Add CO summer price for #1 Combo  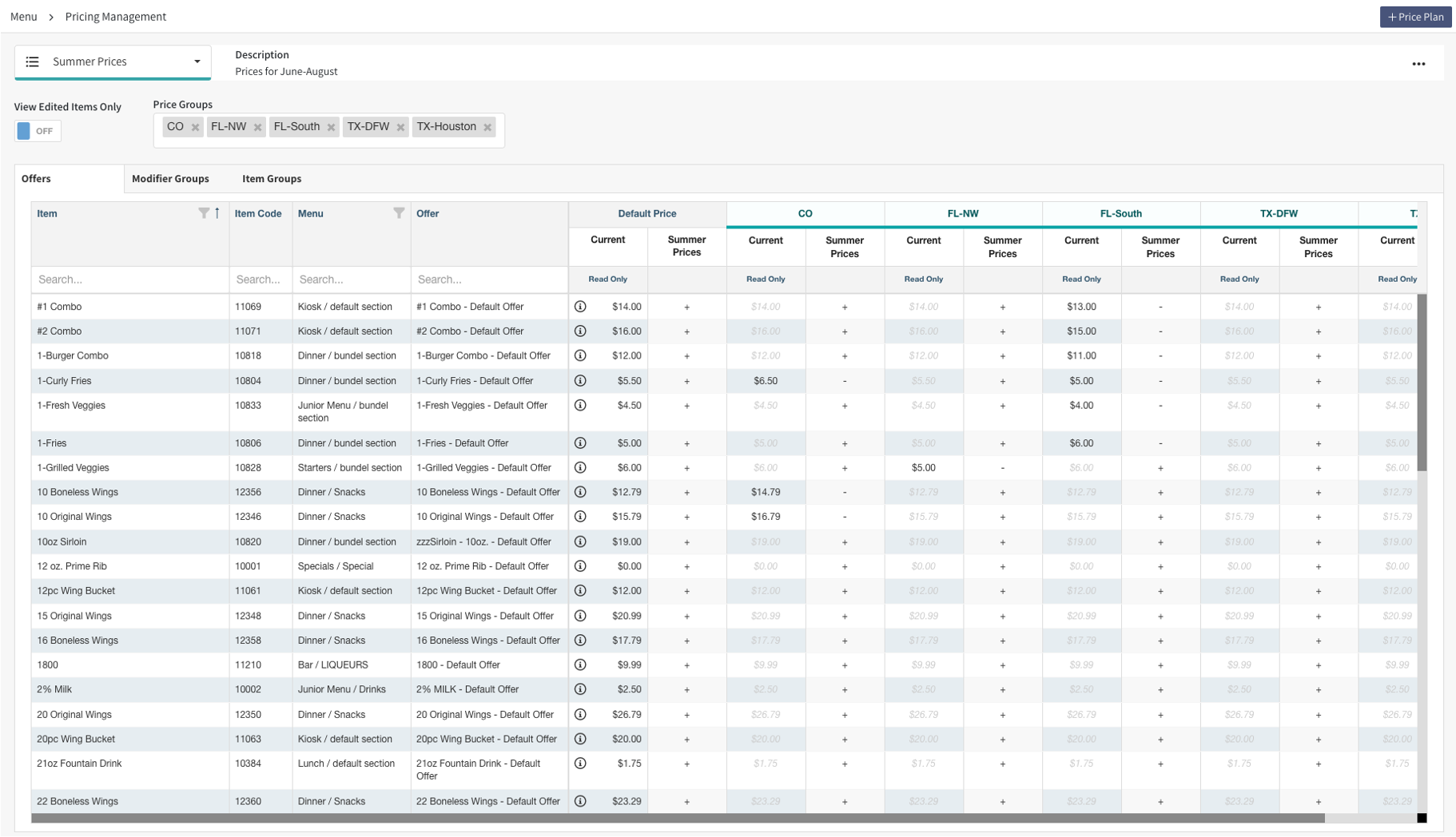coord(845,307)
